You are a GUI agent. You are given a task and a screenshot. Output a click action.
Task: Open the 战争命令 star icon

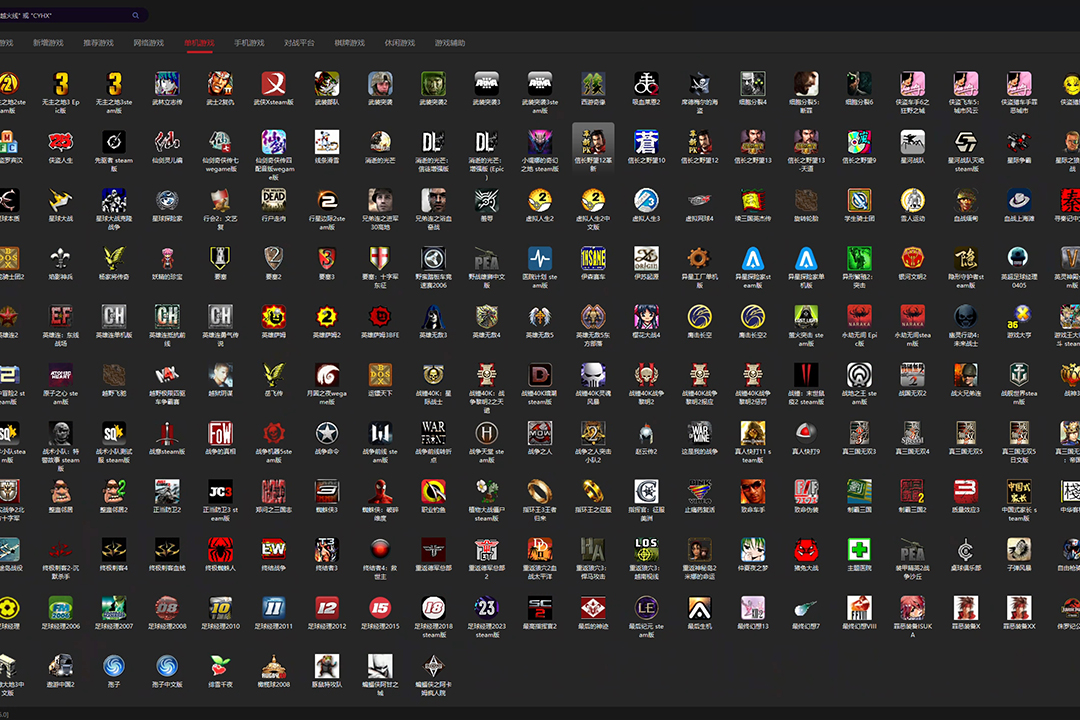326,433
